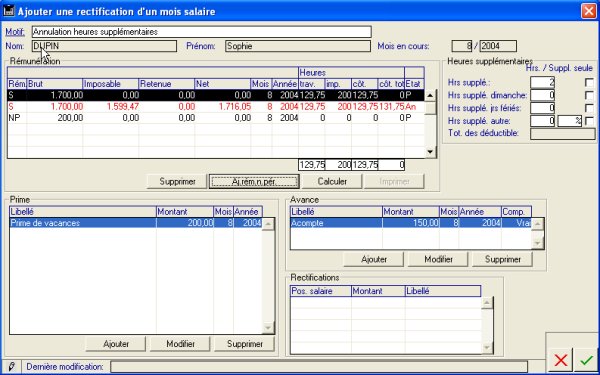Click Supprimer button in Avance section
Image resolution: width=600 pixels, height=375 pixels.
[x=502, y=259]
